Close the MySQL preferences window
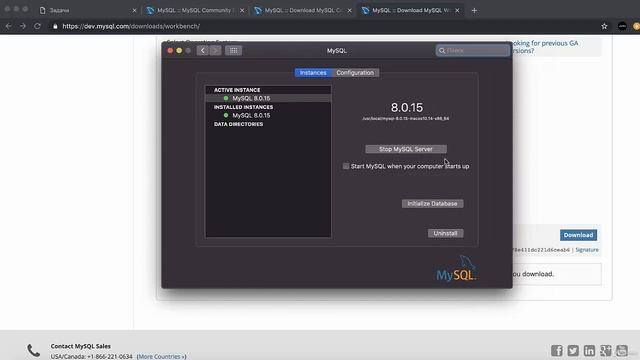This screenshot has height=360, width=640. pyautogui.click(x=170, y=51)
